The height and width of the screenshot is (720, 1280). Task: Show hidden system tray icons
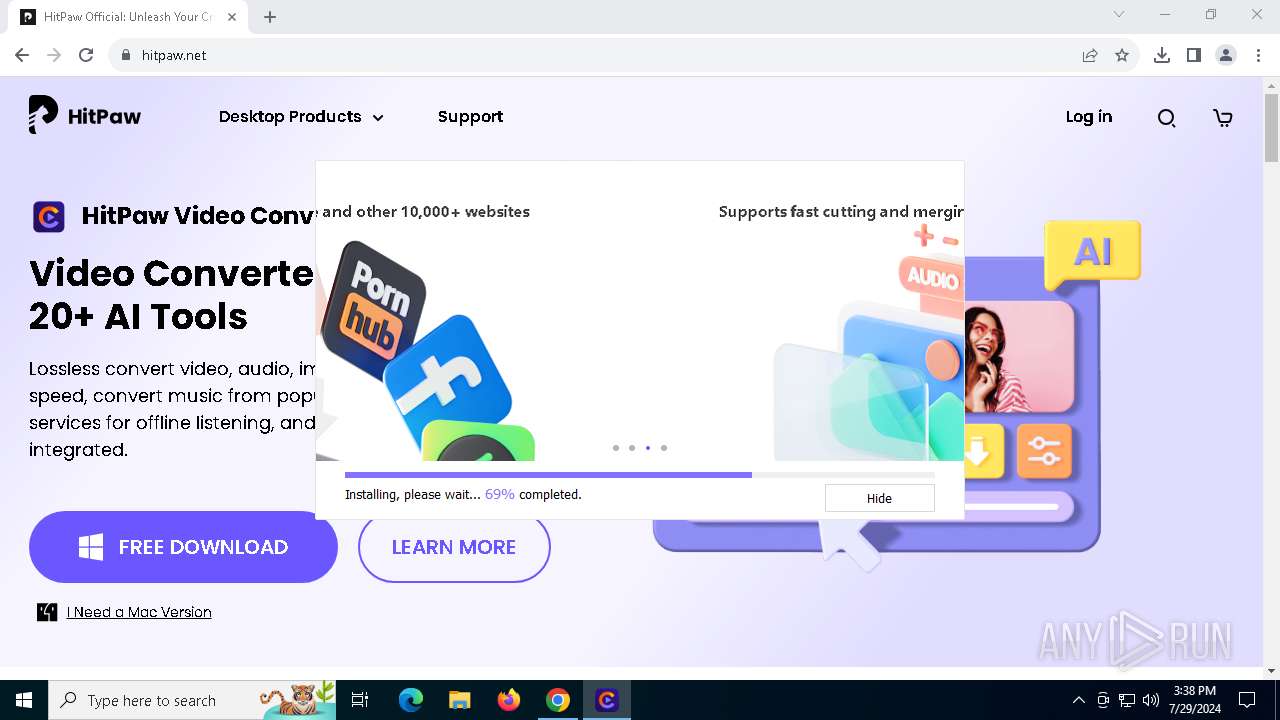1078,700
